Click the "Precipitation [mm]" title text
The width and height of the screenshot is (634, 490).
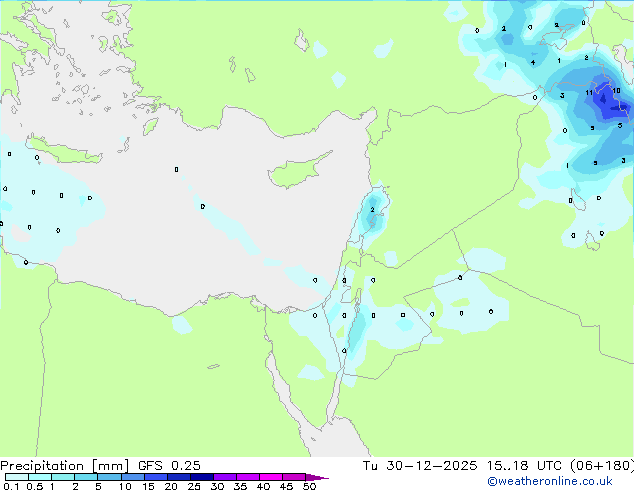65,466
